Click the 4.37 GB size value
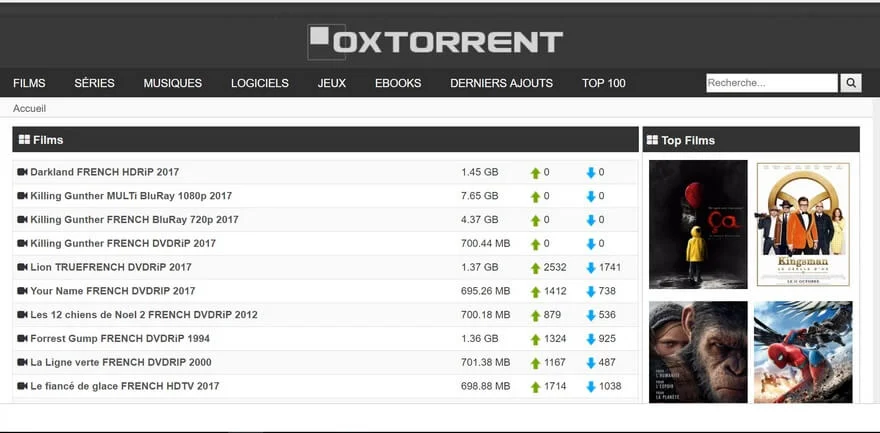Image resolution: width=880 pixels, height=433 pixels. 480,220
